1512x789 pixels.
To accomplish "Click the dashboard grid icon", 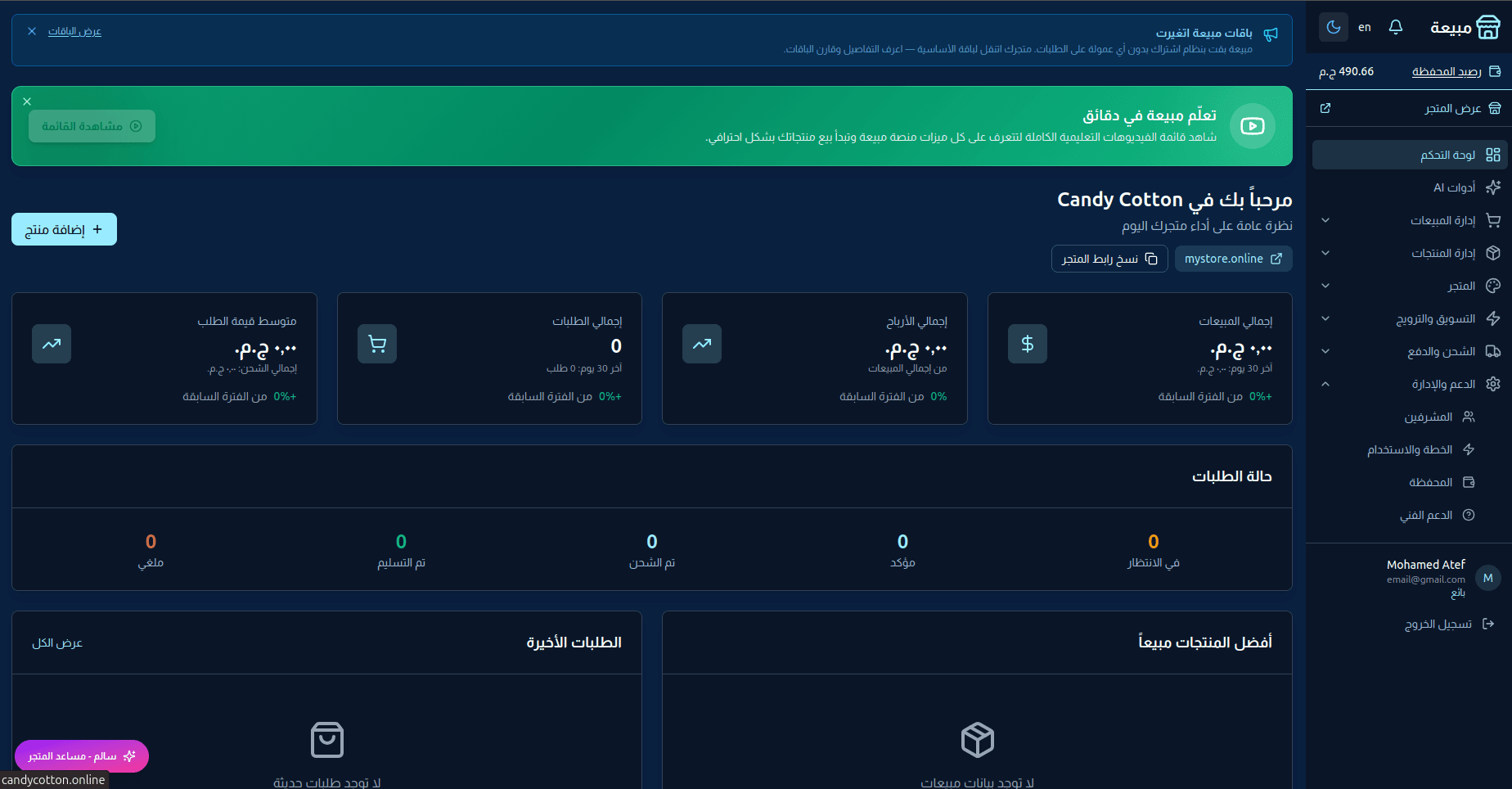I will coord(1493,155).
